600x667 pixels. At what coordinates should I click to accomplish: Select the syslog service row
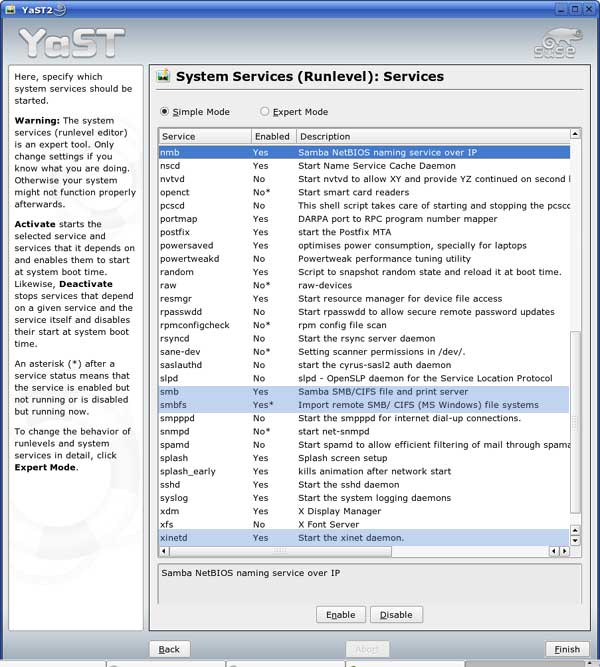(x=364, y=498)
